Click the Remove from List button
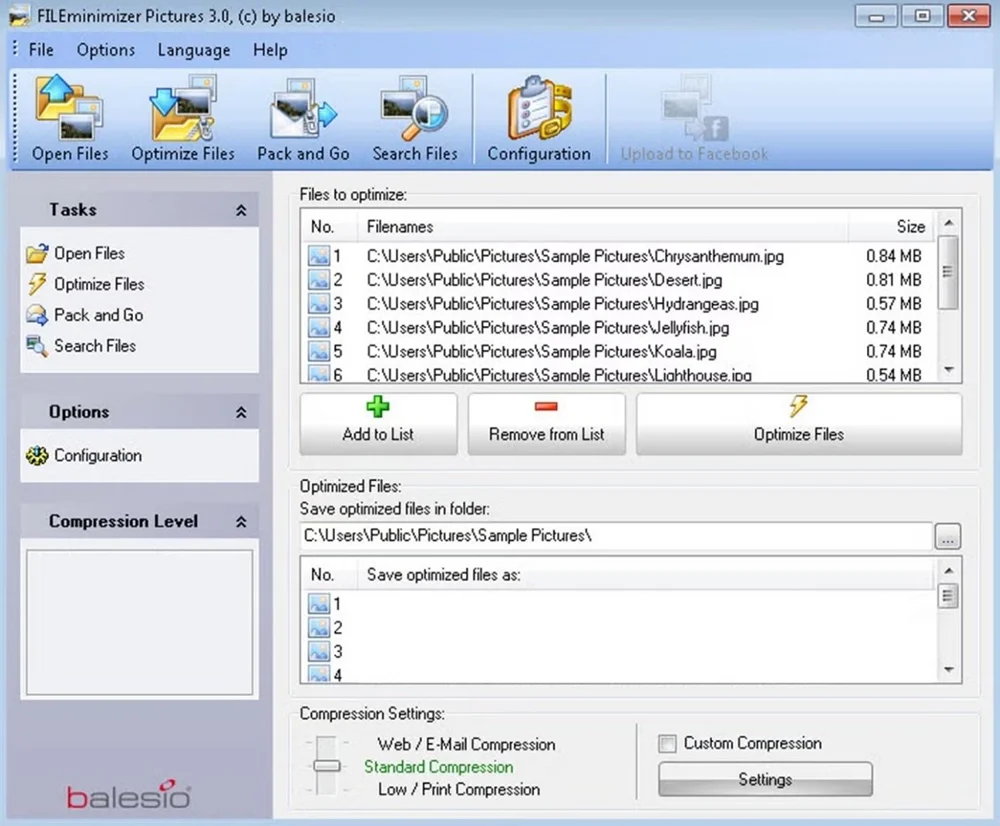 point(547,423)
